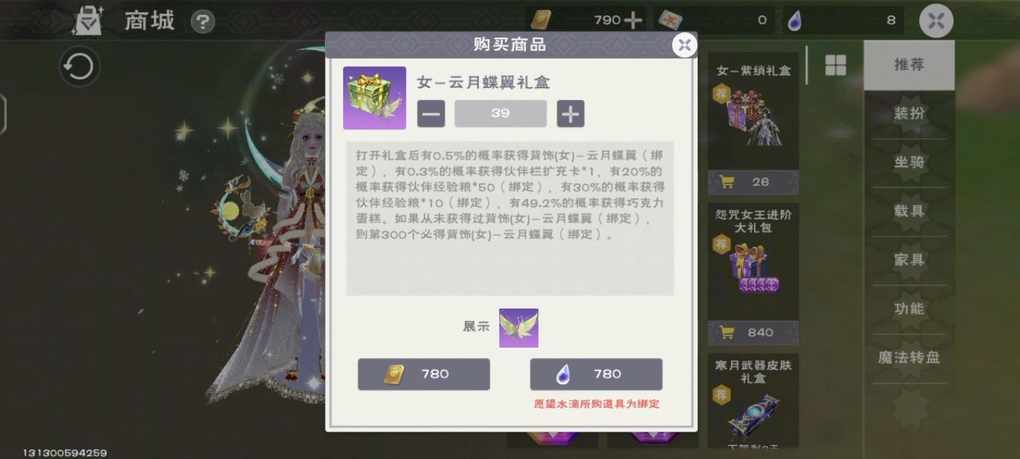Open the 装扮 category tab
The width and height of the screenshot is (1020, 459).
click(x=909, y=114)
